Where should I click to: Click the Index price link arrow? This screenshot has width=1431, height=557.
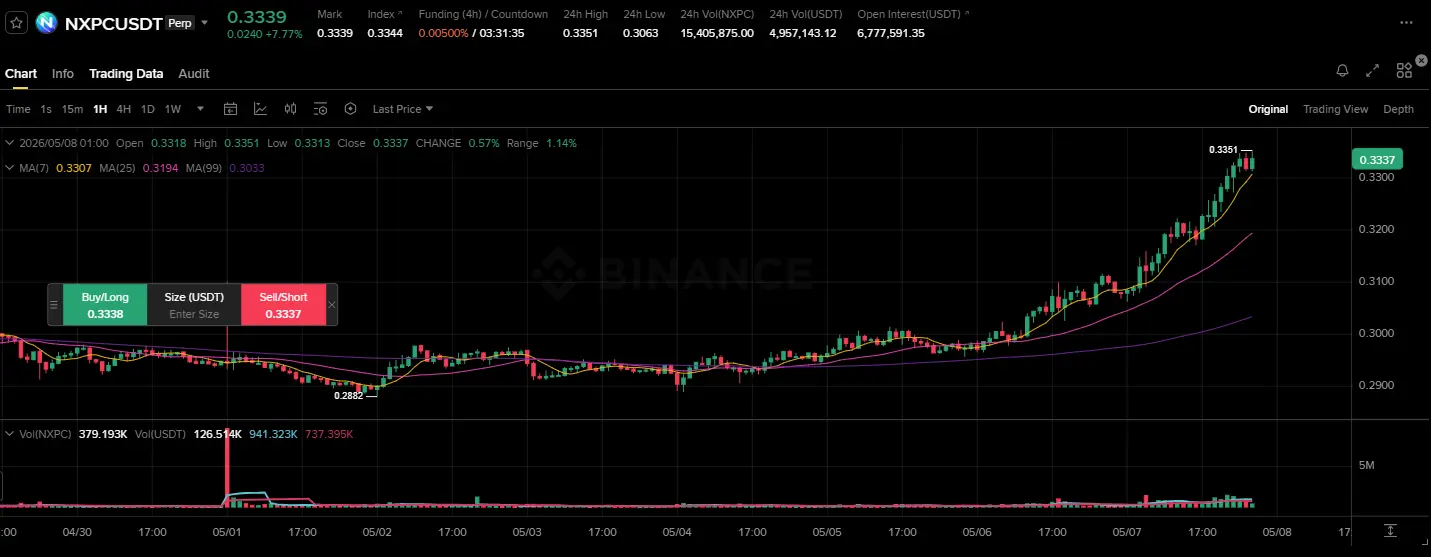(x=400, y=14)
